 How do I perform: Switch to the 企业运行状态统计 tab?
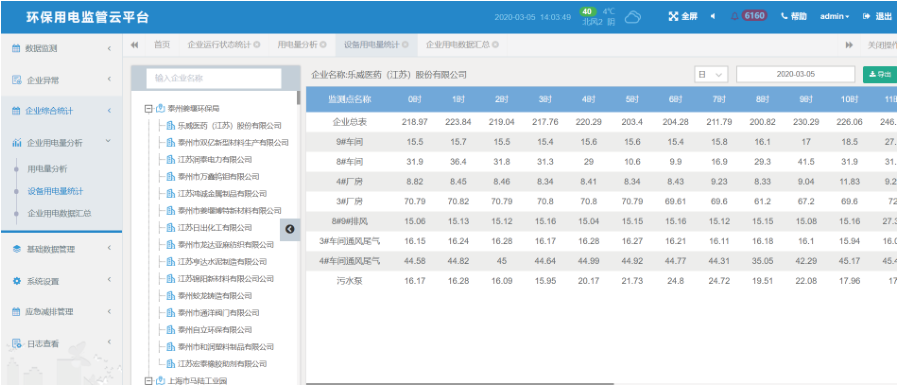219,45
